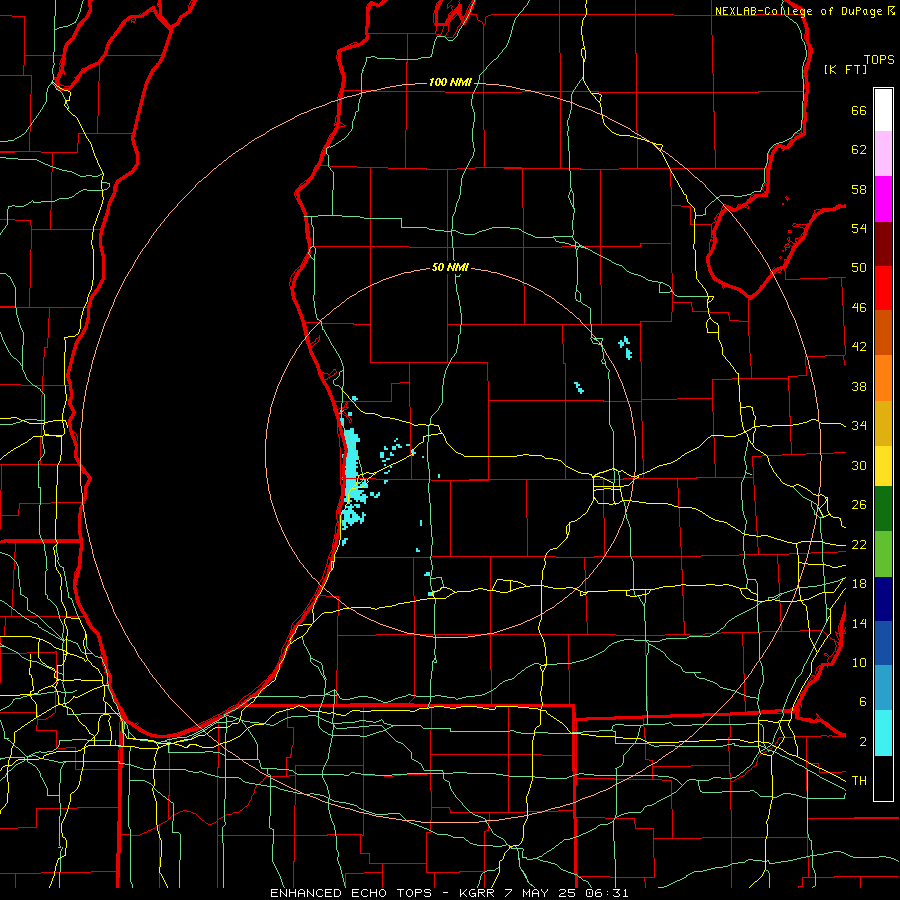Image resolution: width=900 pixels, height=900 pixels.
Task: Click the yellow legend swatch
Action: coord(883,466)
